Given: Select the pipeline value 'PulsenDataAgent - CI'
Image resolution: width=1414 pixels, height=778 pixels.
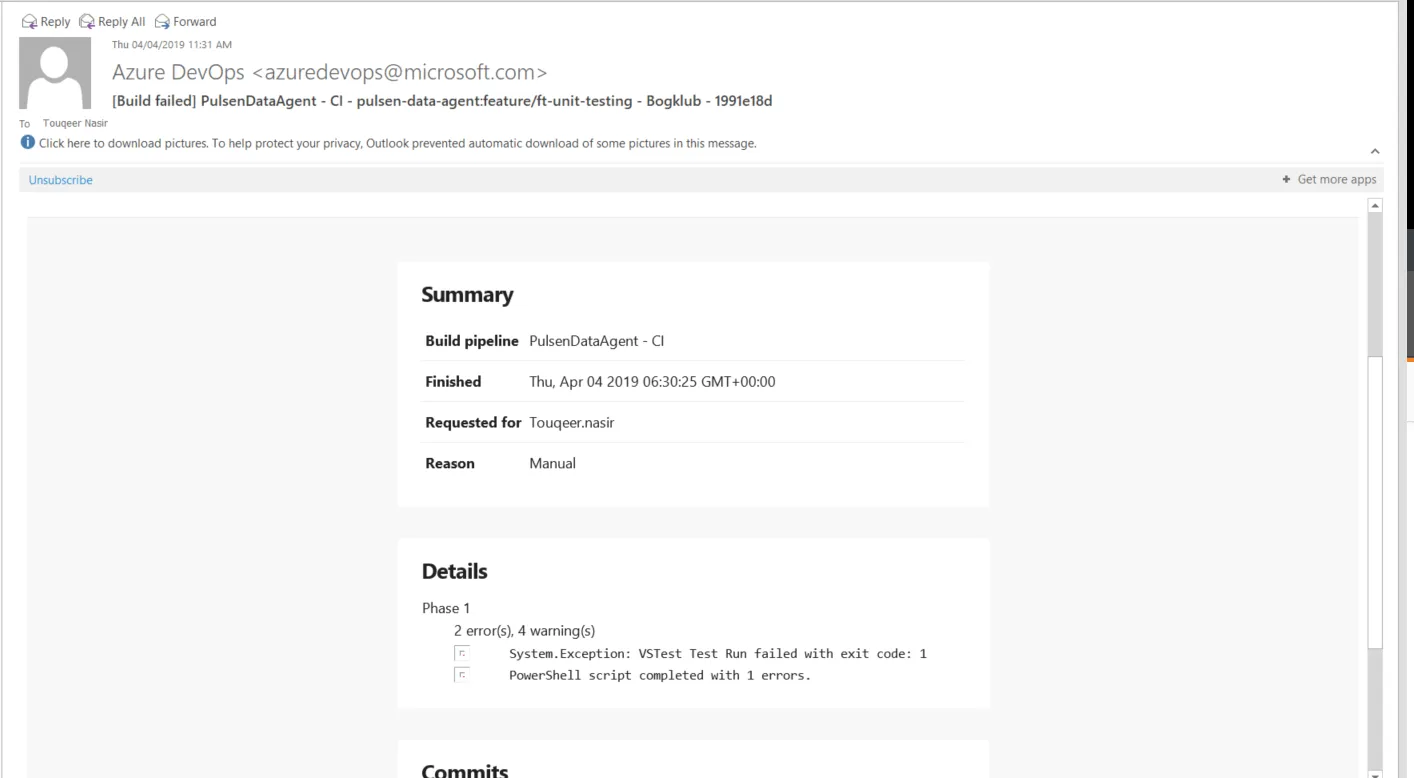Looking at the screenshot, I should tap(597, 341).
